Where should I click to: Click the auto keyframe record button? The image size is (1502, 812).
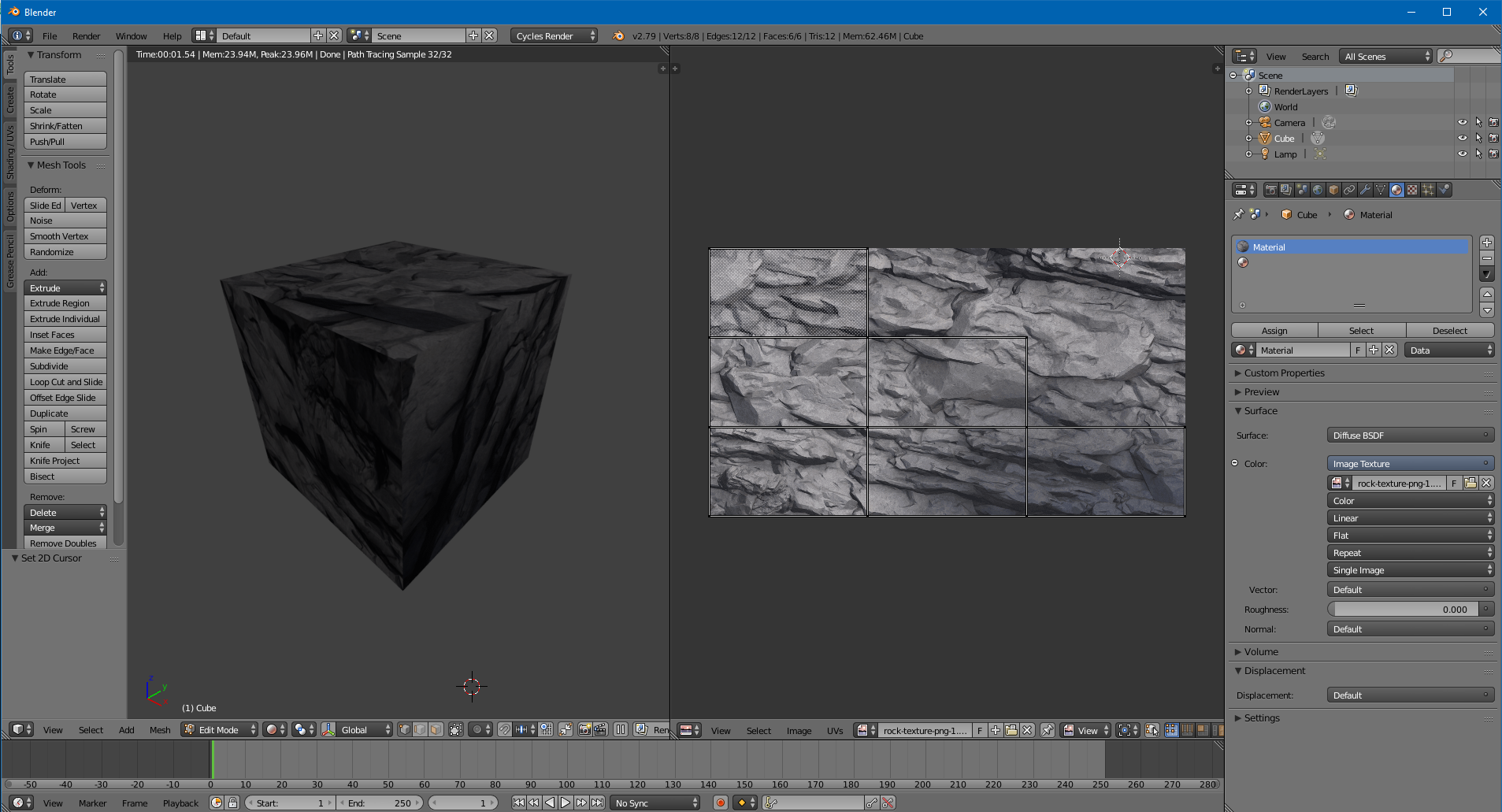pyautogui.click(x=720, y=803)
